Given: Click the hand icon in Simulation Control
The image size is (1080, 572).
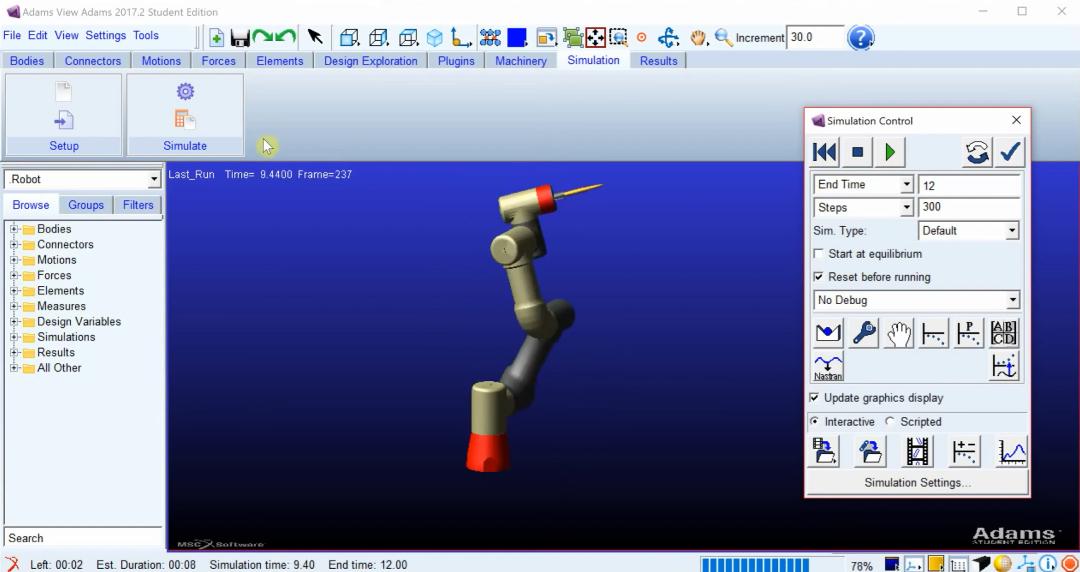Looking at the screenshot, I should 898,334.
